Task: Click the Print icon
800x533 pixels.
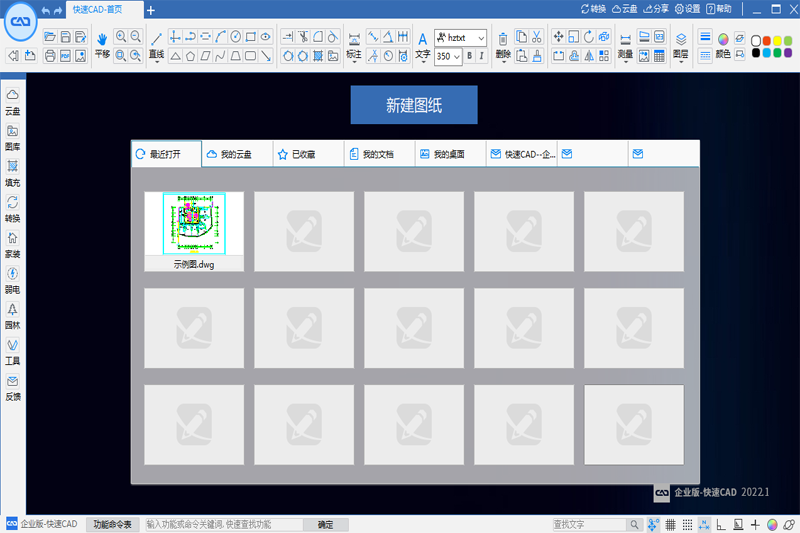Action: 49,56
